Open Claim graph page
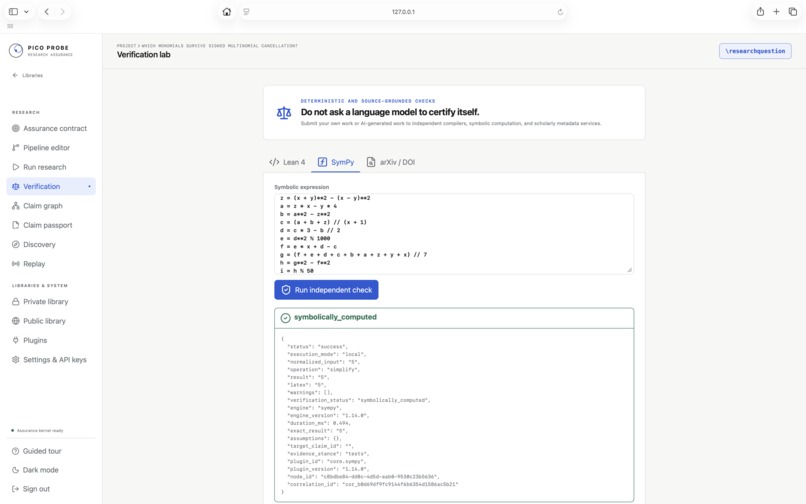 (x=51, y=206)
